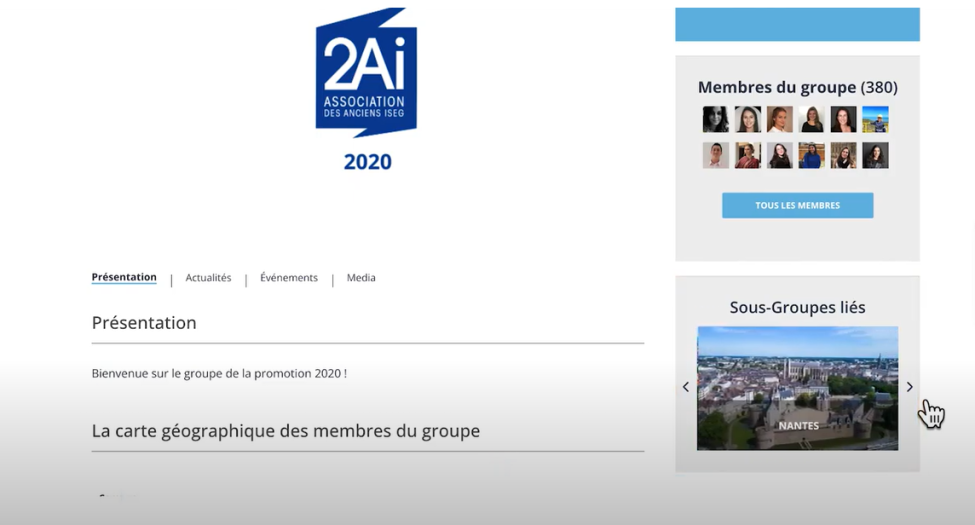Open third member avatar in top row
The width and height of the screenshot is (975, 525).
780,119
